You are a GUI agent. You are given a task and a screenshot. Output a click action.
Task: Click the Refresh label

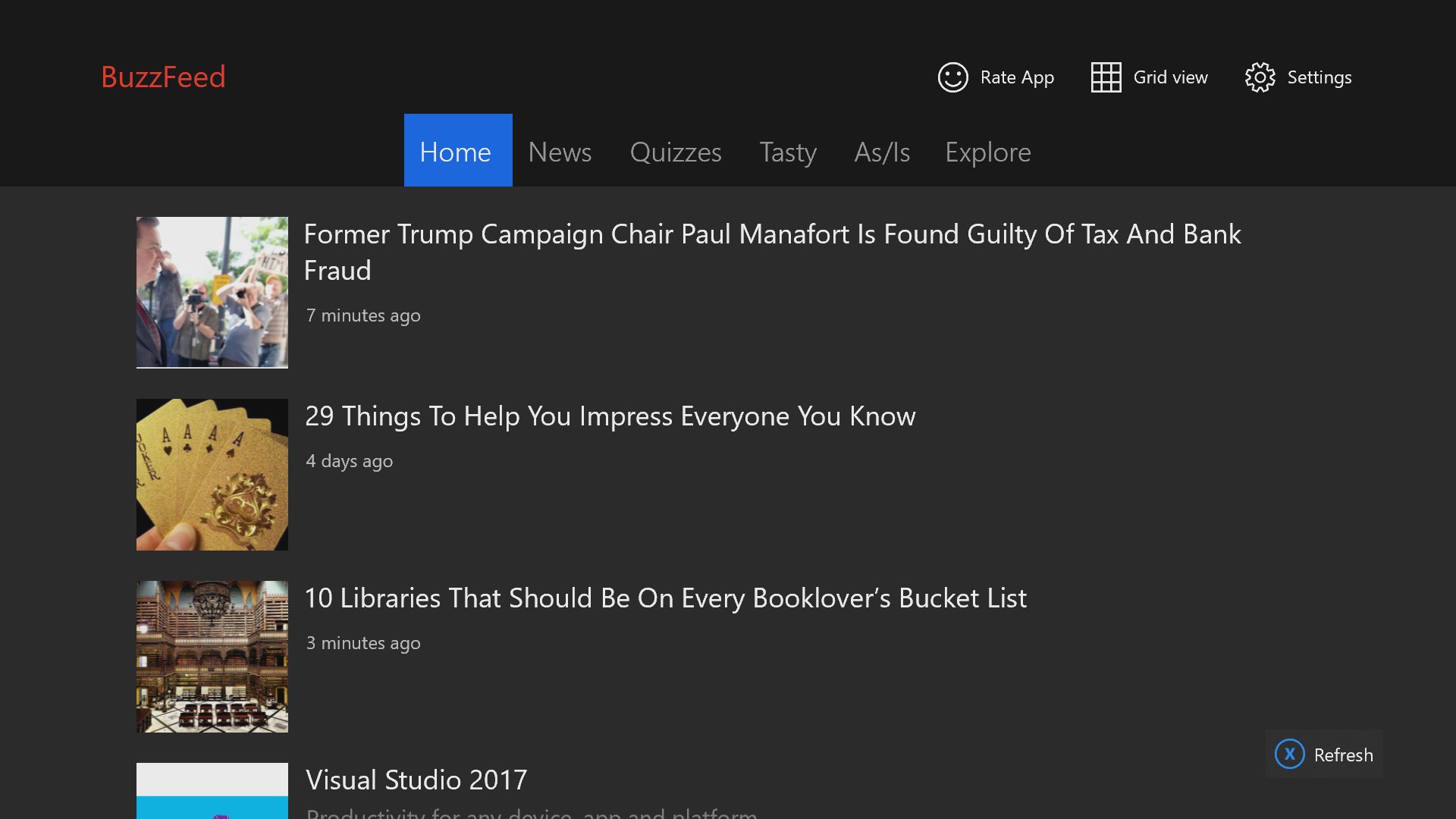(1343, 755)
